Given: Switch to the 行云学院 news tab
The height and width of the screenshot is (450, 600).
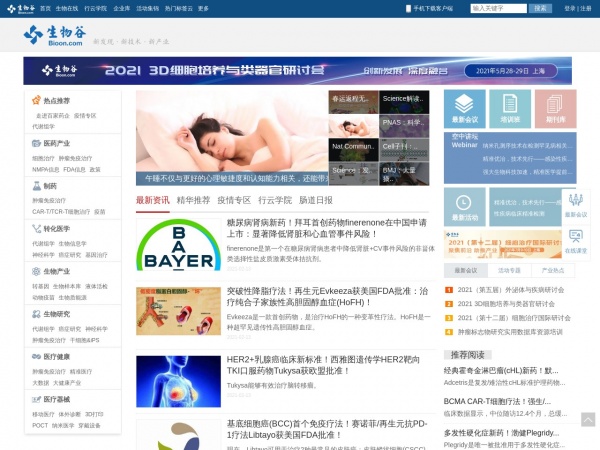Looking at the screenshot, I should click(x=275, y=200).
